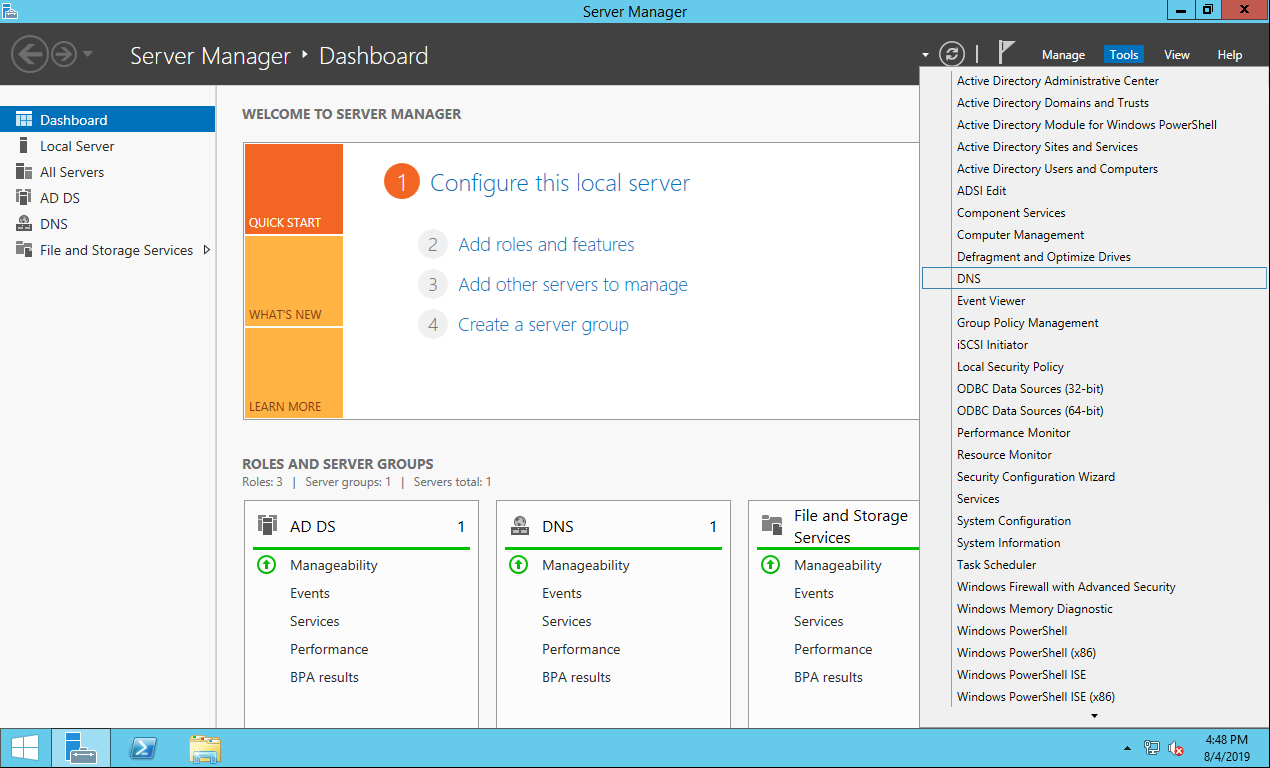Open the LEARN MORE tile

click(x=293, y=373)
